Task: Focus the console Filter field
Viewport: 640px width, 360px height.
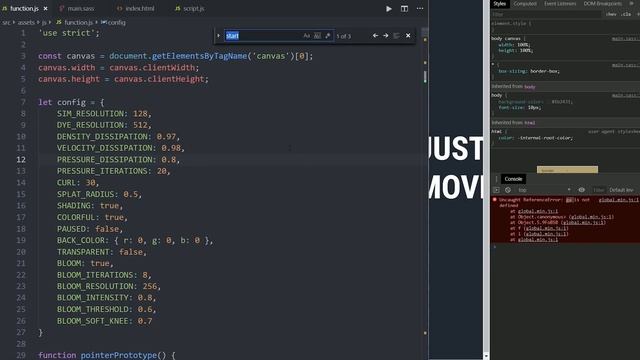Action: coord(598,190)
